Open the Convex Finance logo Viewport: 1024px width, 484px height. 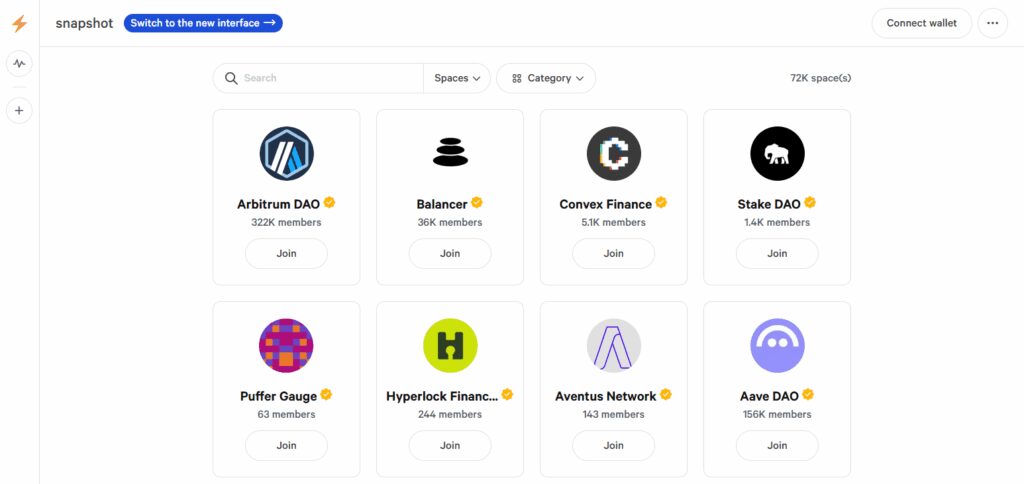point(614,153)
